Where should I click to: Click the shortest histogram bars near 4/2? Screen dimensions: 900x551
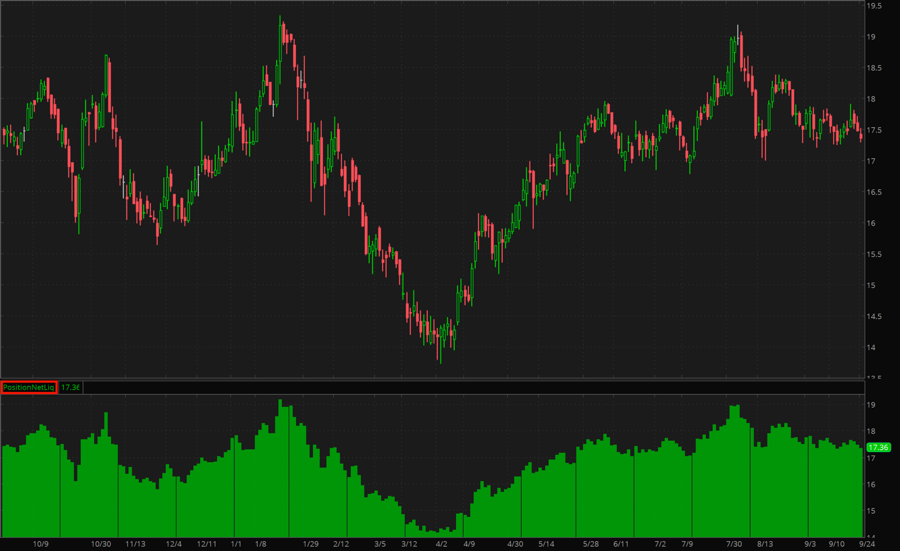[x=436, y=531]
